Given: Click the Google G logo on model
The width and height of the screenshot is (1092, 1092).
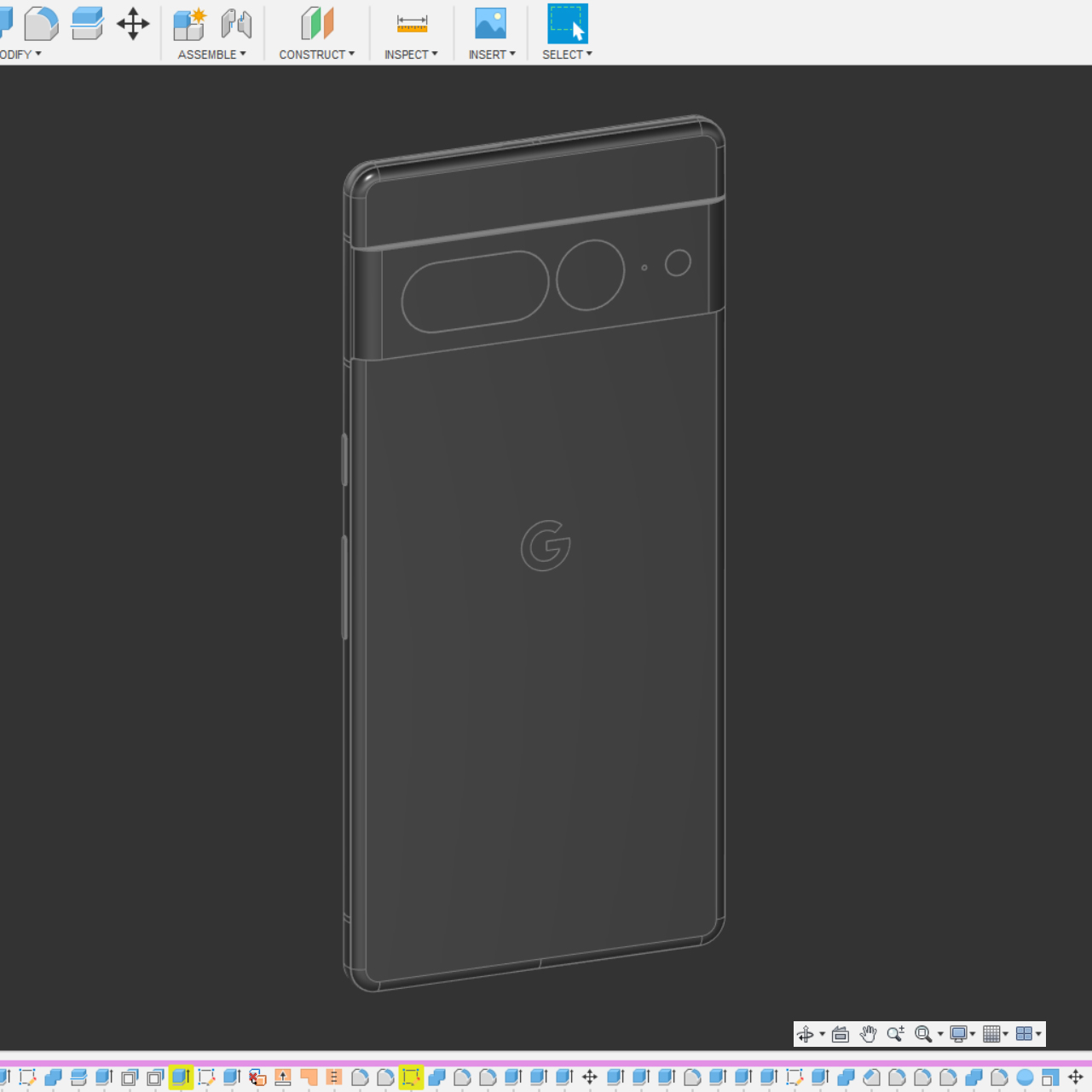Looking at the screenshot, I should click(x=546, y=546).
